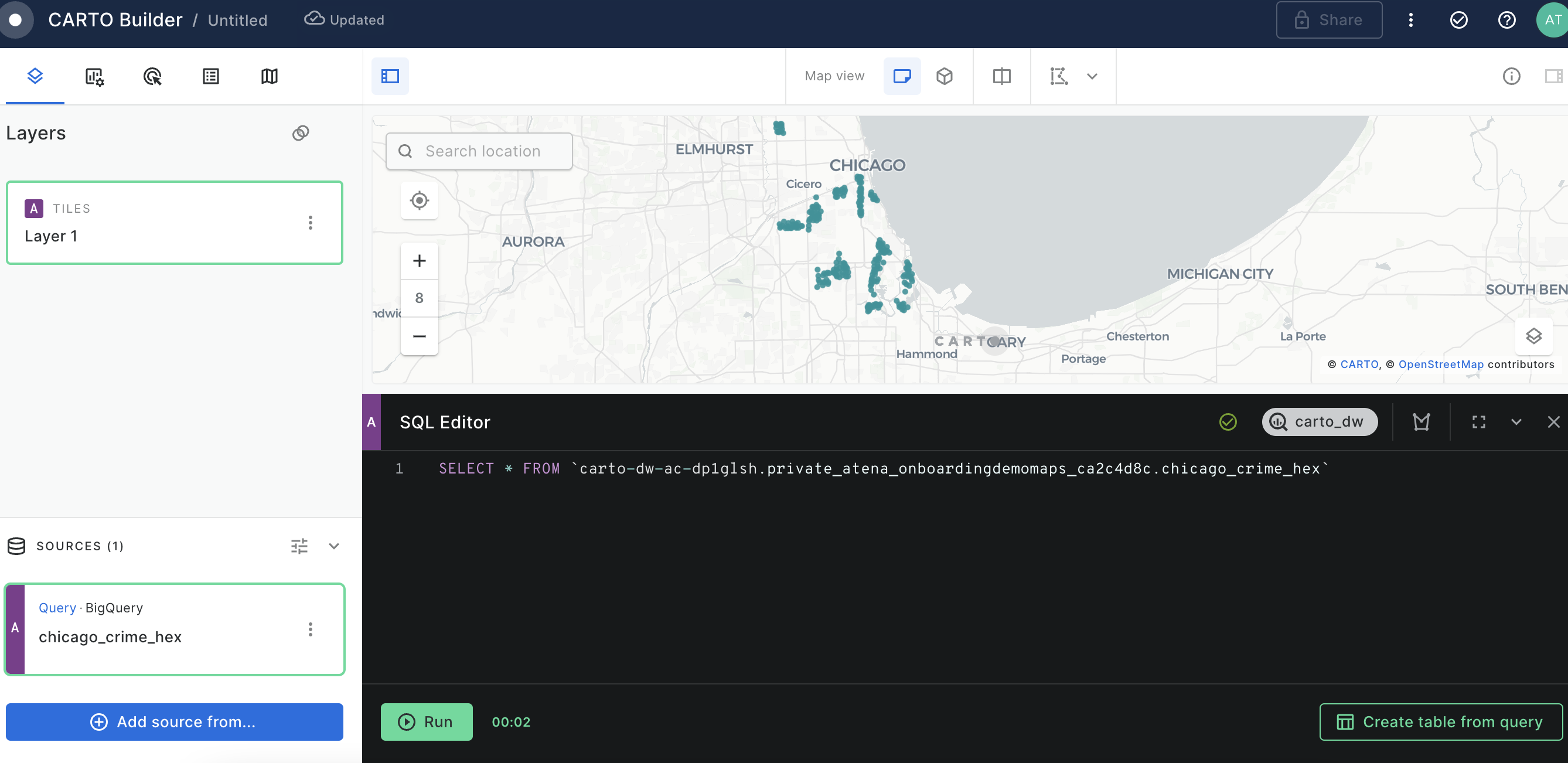The height and width of the screenshot is (763, 1568).
Task: Expand SQL Editor to fullscreen
Action: point(1478,421)
